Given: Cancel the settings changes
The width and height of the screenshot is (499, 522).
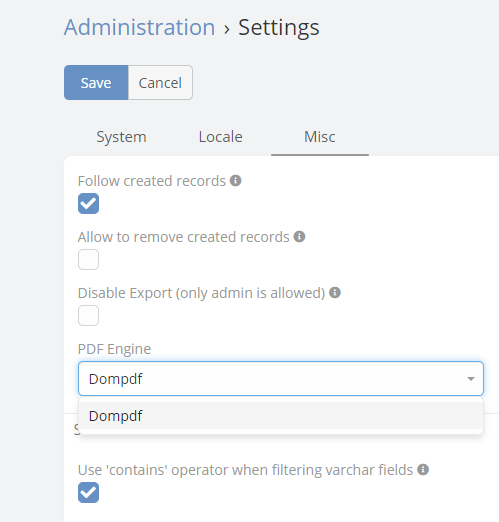Looking at the screenshot, I should click(160, 83).
